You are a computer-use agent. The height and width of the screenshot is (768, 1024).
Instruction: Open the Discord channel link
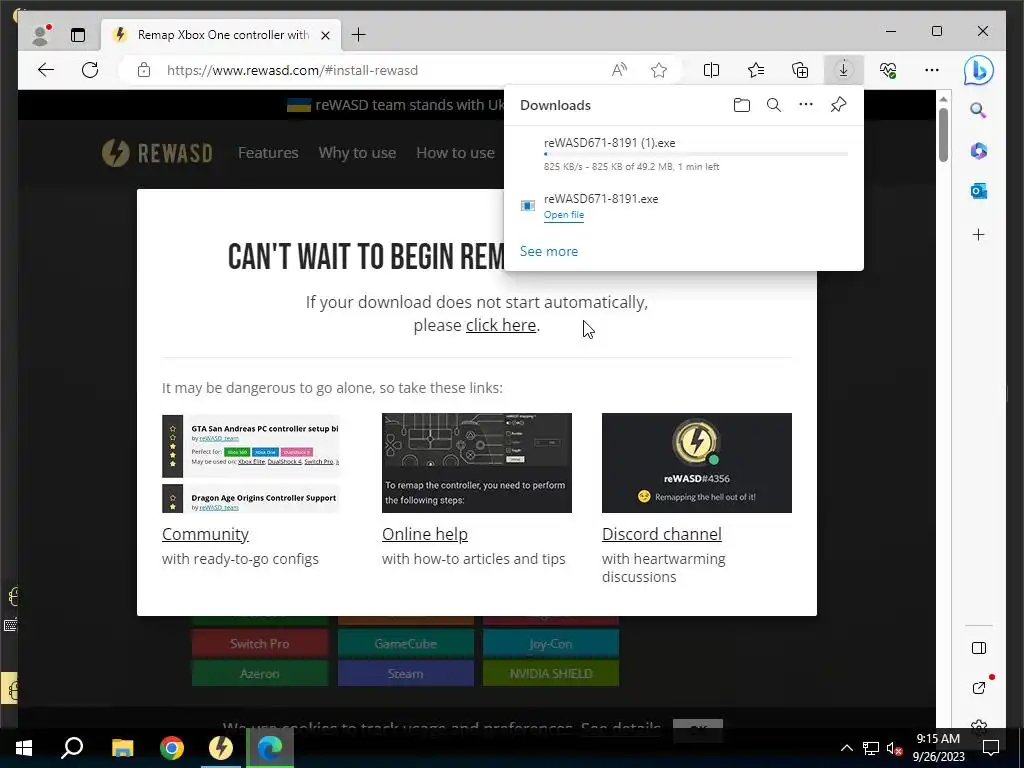click(x=662, y=534)
